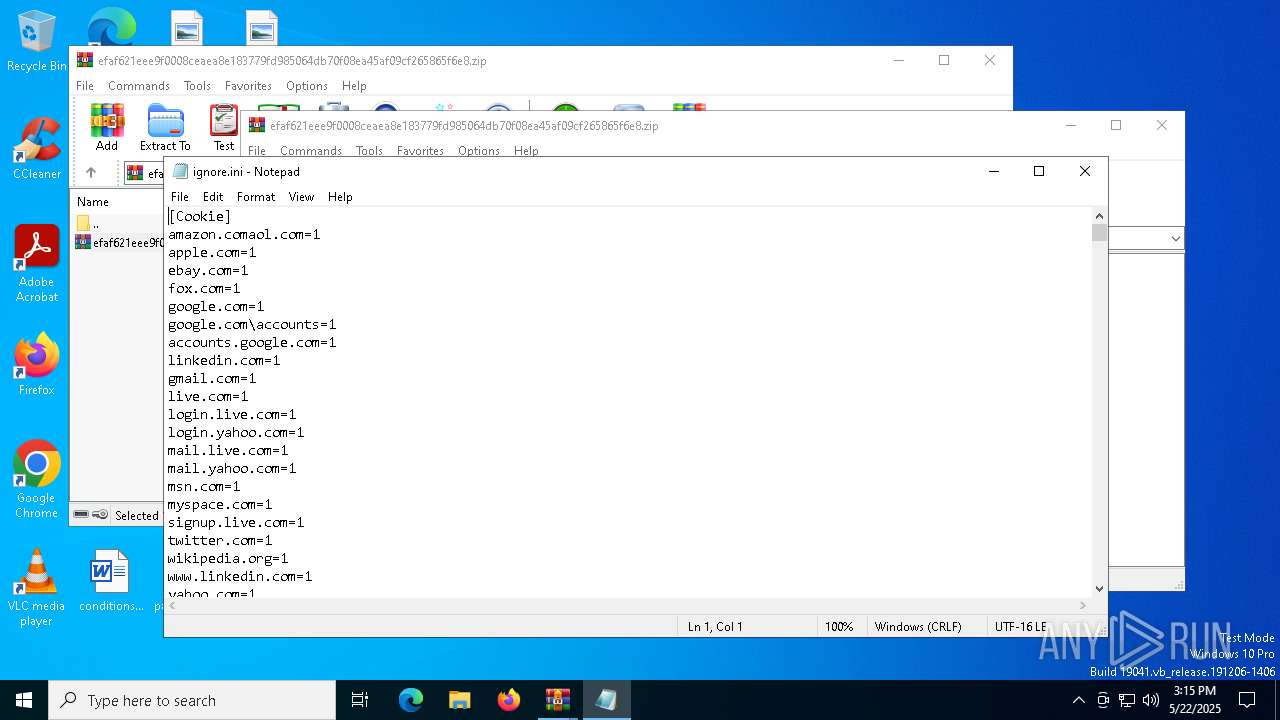The width and height of the screenshot is (1280, 720).
Task: Click the line 'apple.com=1'
Action: click(x=212, y=252)
